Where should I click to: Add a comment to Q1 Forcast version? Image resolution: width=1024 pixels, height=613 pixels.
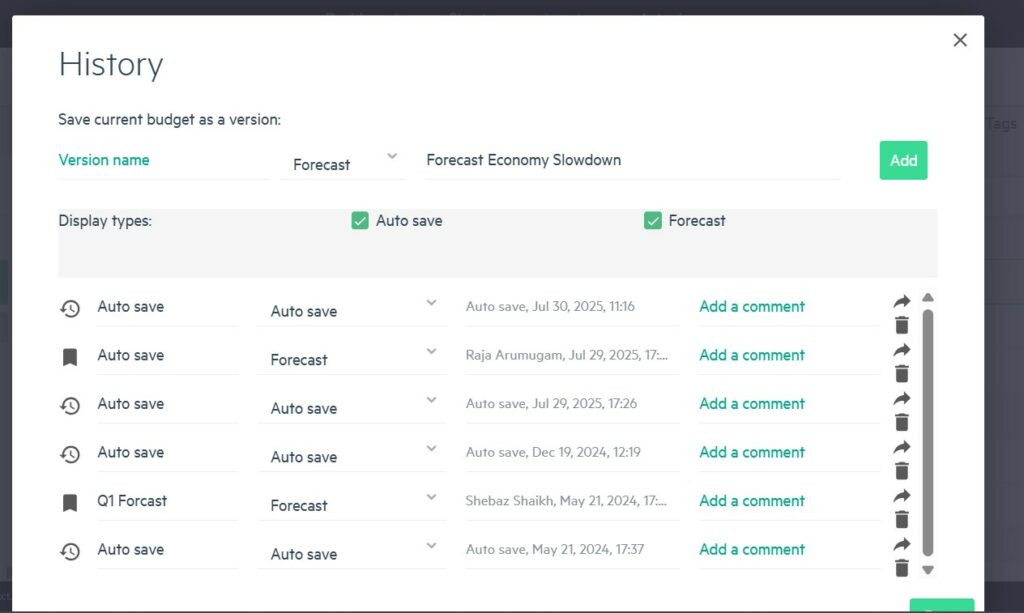coord(752,501)
